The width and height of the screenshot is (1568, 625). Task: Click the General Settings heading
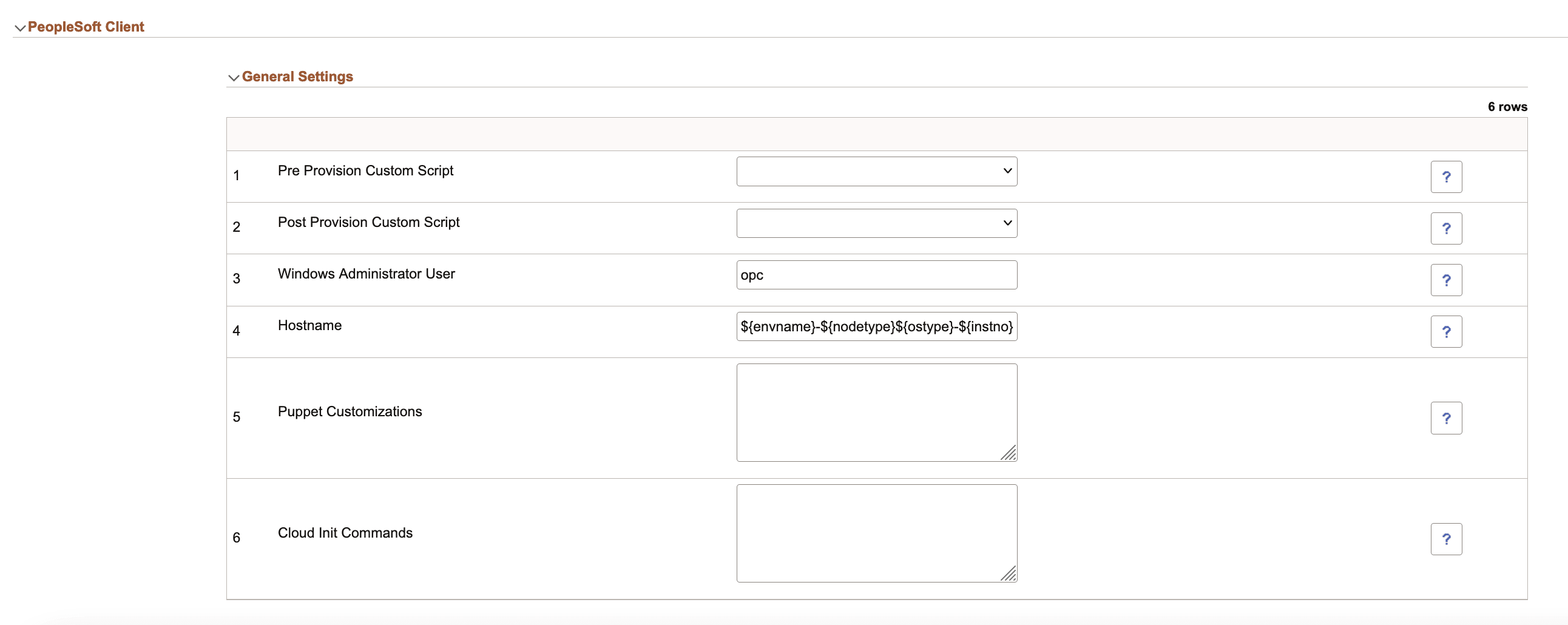[x=298, y=76]
